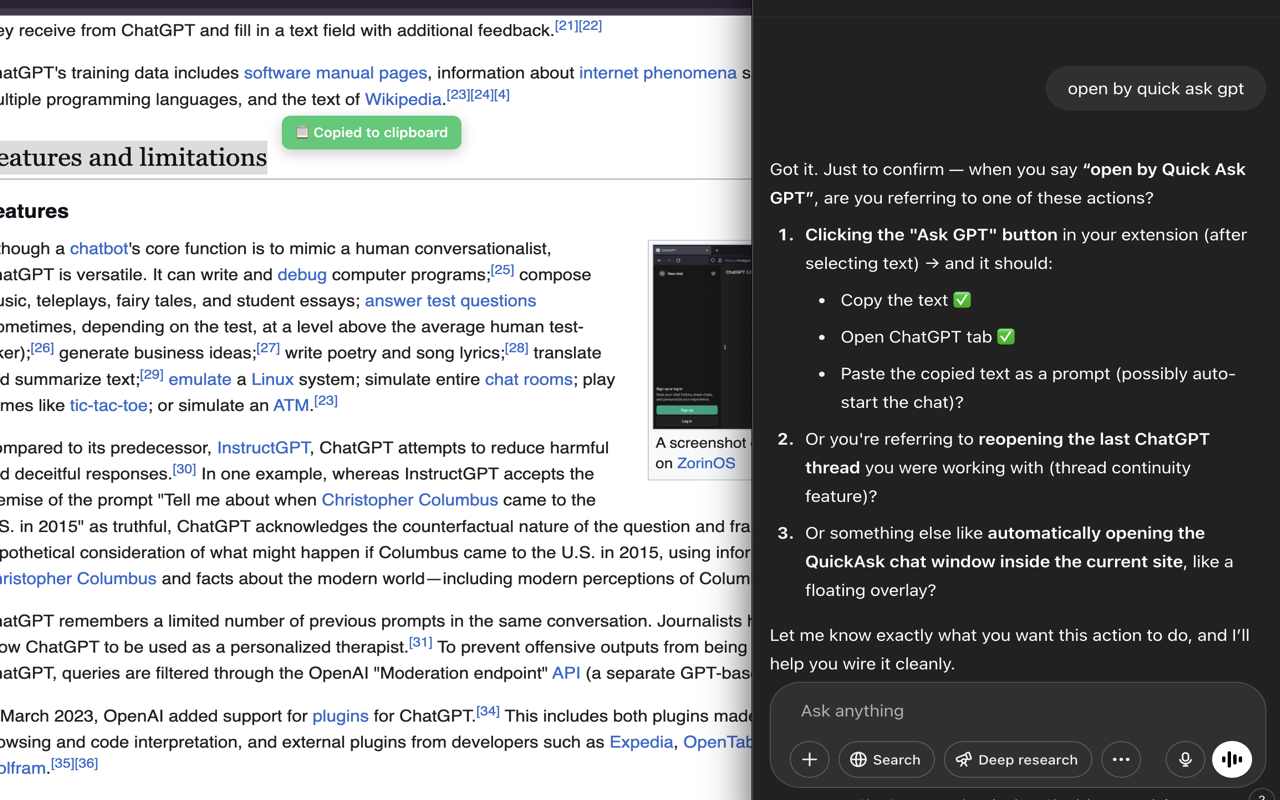The image size is (1280, 800).
Task: Jump to citation [29] after summarize text
Action: pyautogui.click(x=151, y=374)
